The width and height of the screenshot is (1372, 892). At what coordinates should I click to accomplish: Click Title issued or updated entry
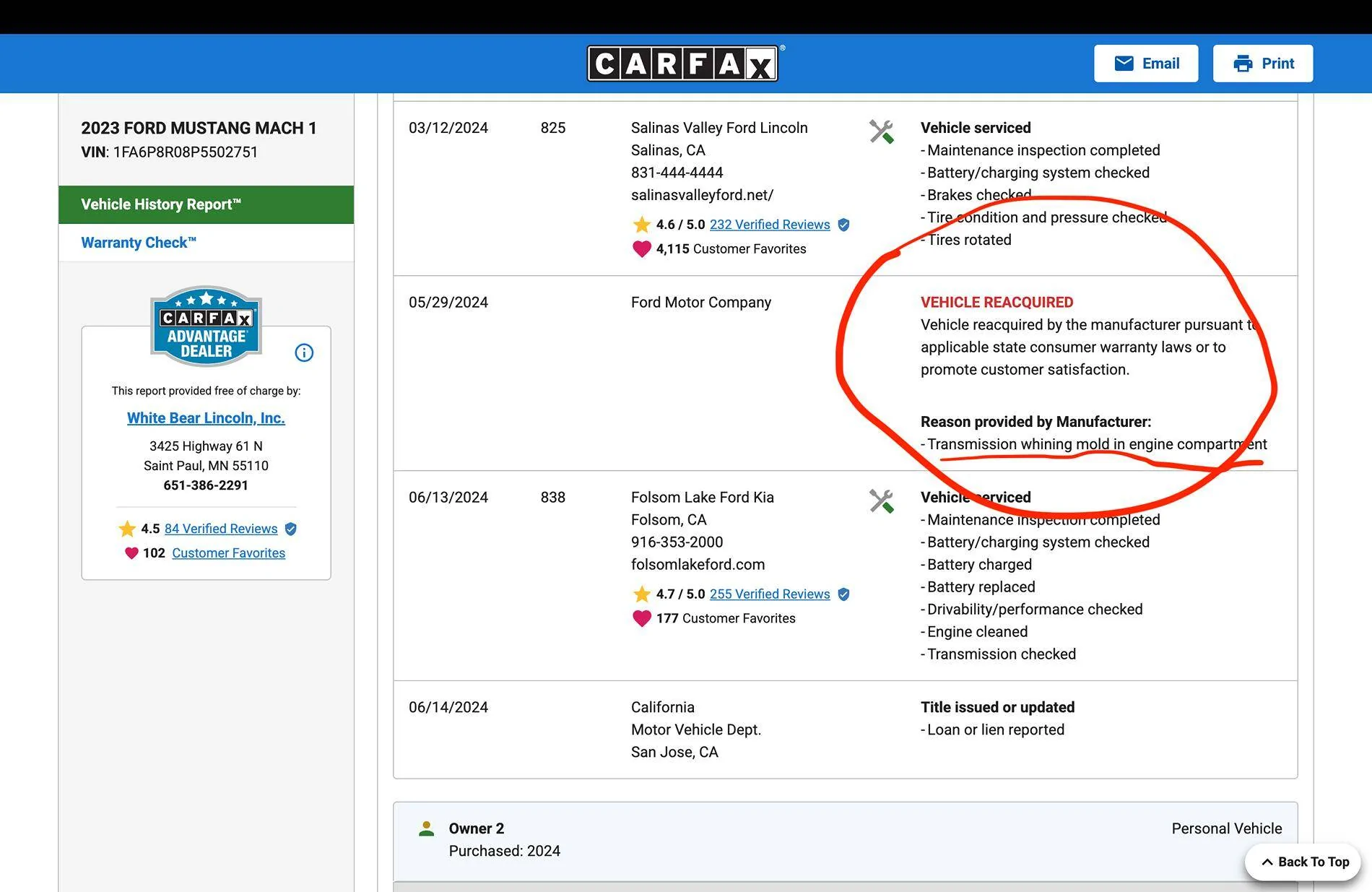(997, 707)
